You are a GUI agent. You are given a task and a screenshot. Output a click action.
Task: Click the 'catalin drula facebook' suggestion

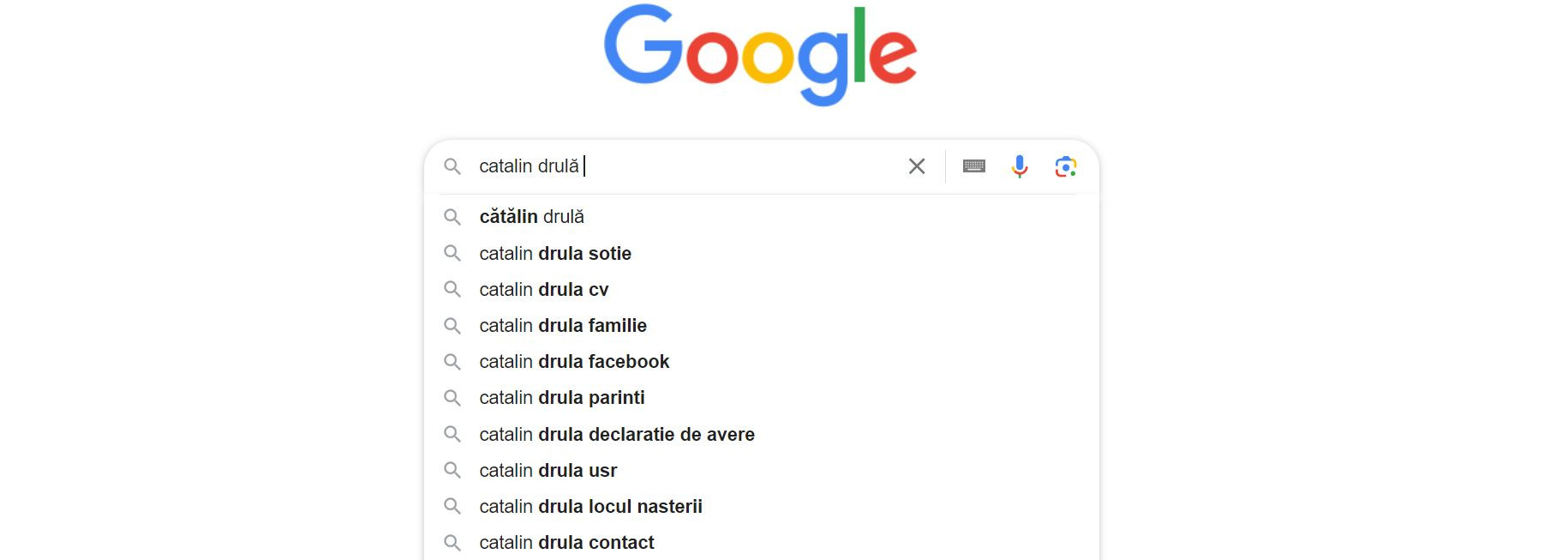coord(575,361)
